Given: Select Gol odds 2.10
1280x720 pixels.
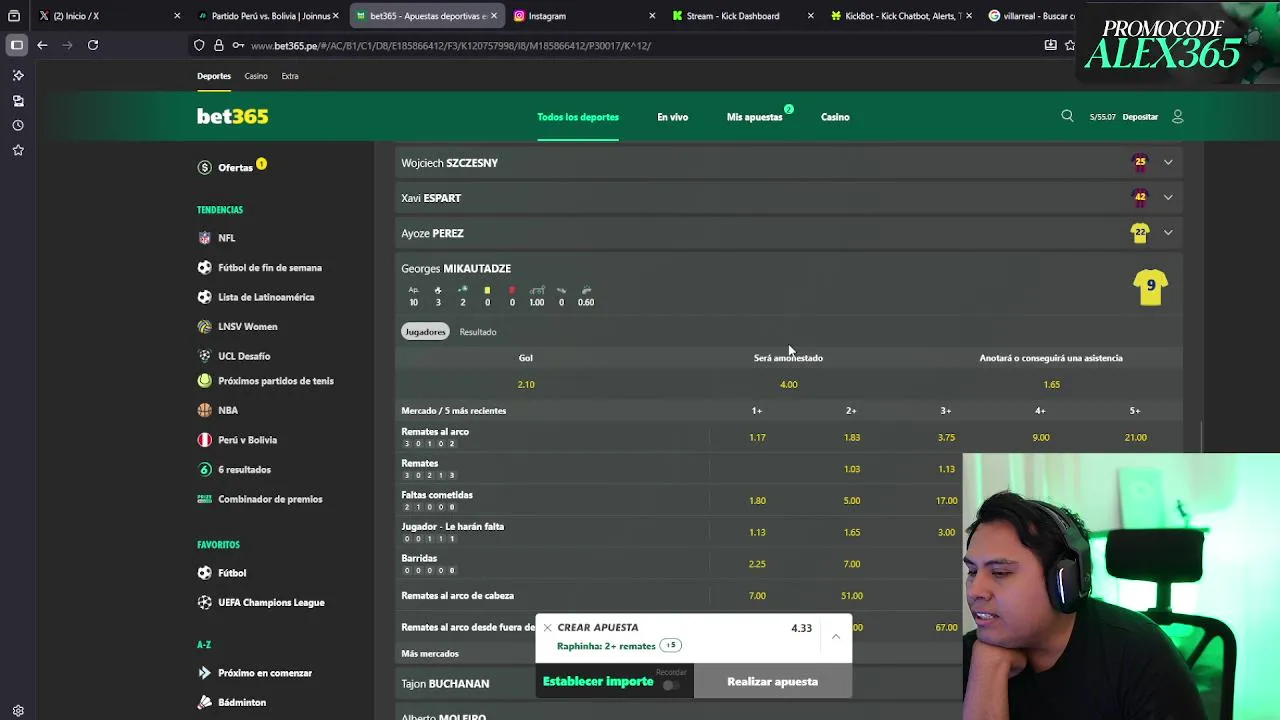Looking at the screenshot, I should click(x=526, y=384).
